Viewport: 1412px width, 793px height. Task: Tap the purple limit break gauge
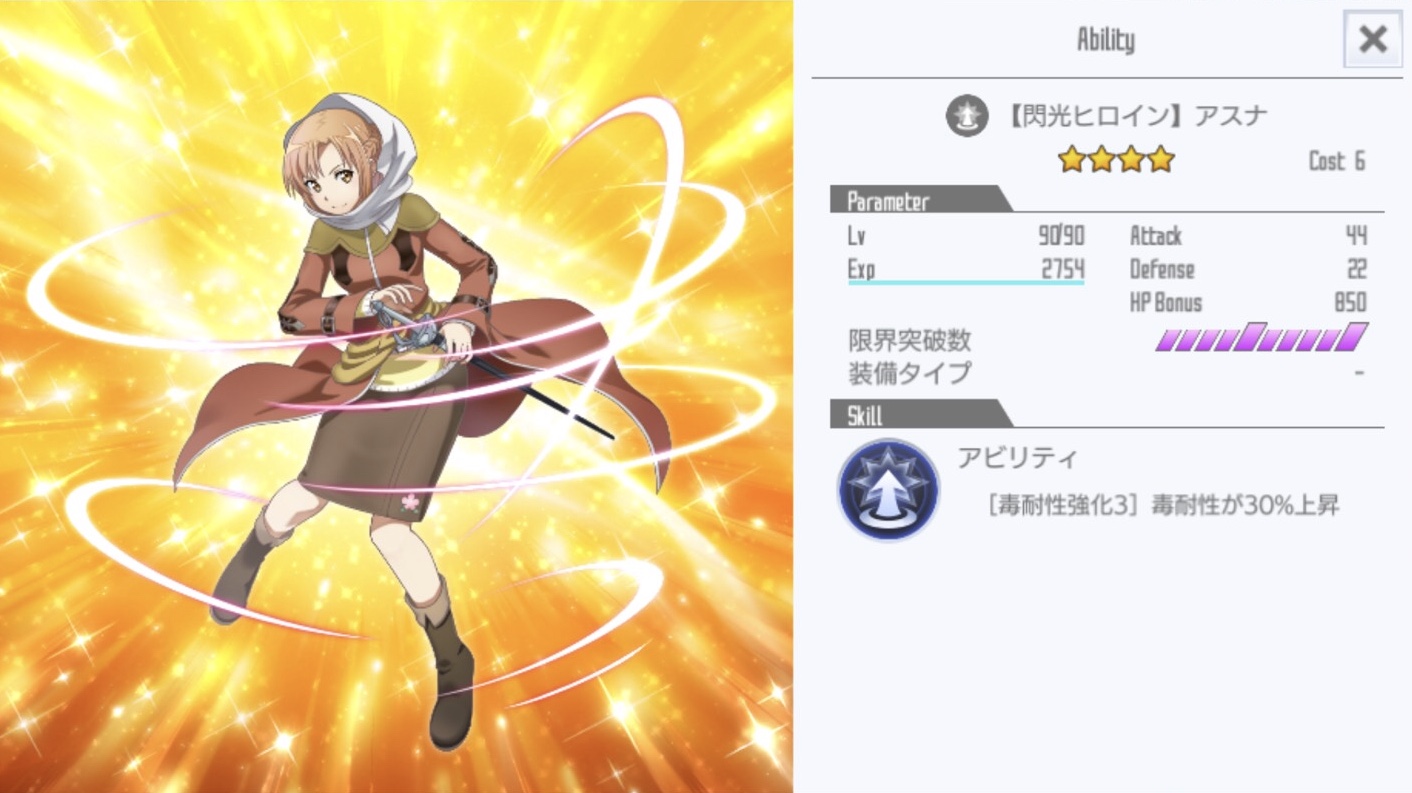pos(1262,337)
